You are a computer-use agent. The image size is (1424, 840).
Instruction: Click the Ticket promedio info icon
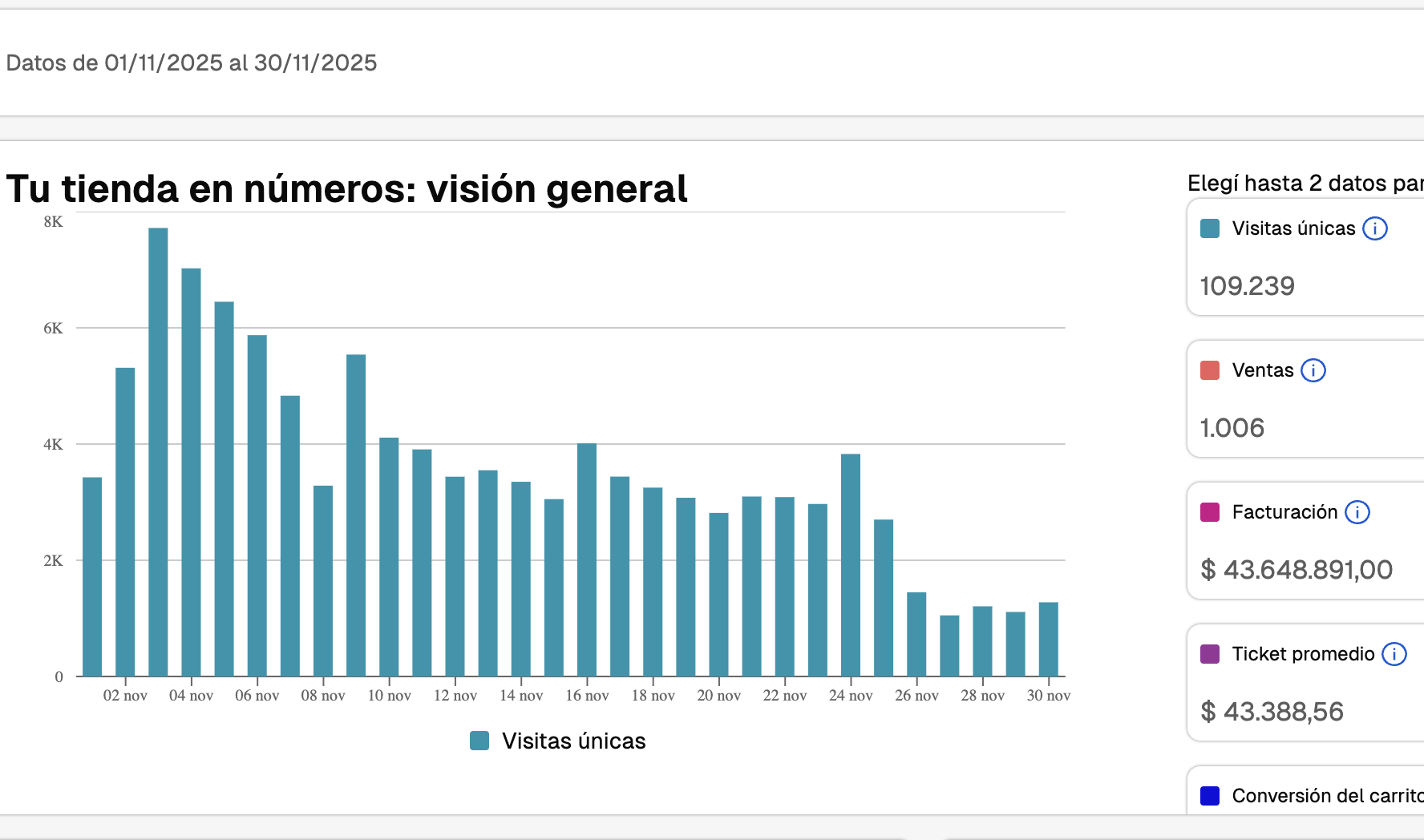click(1394, 654)
